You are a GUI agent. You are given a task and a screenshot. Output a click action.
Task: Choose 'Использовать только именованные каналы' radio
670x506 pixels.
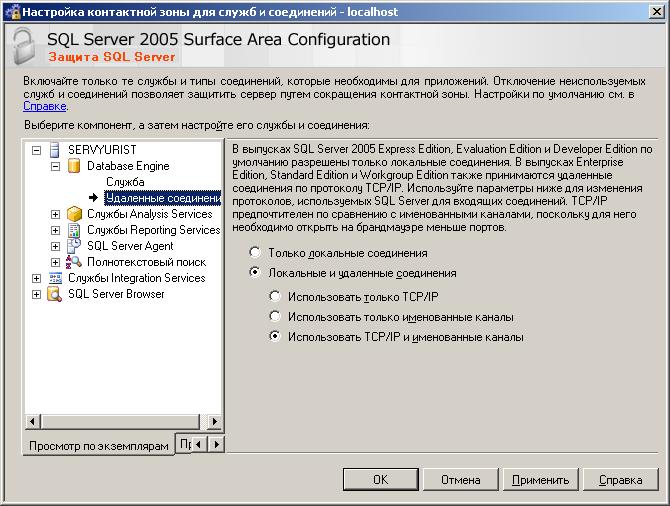pos(275,316)
